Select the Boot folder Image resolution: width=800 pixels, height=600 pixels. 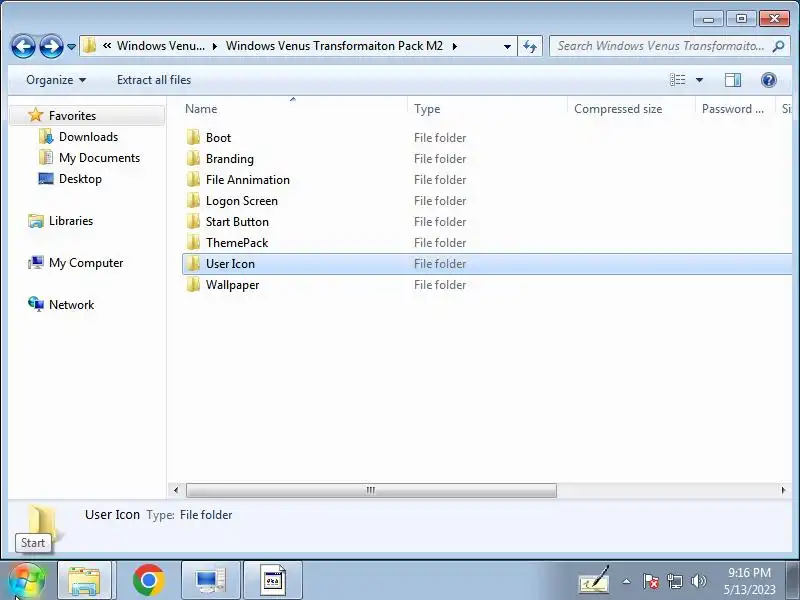218,138
